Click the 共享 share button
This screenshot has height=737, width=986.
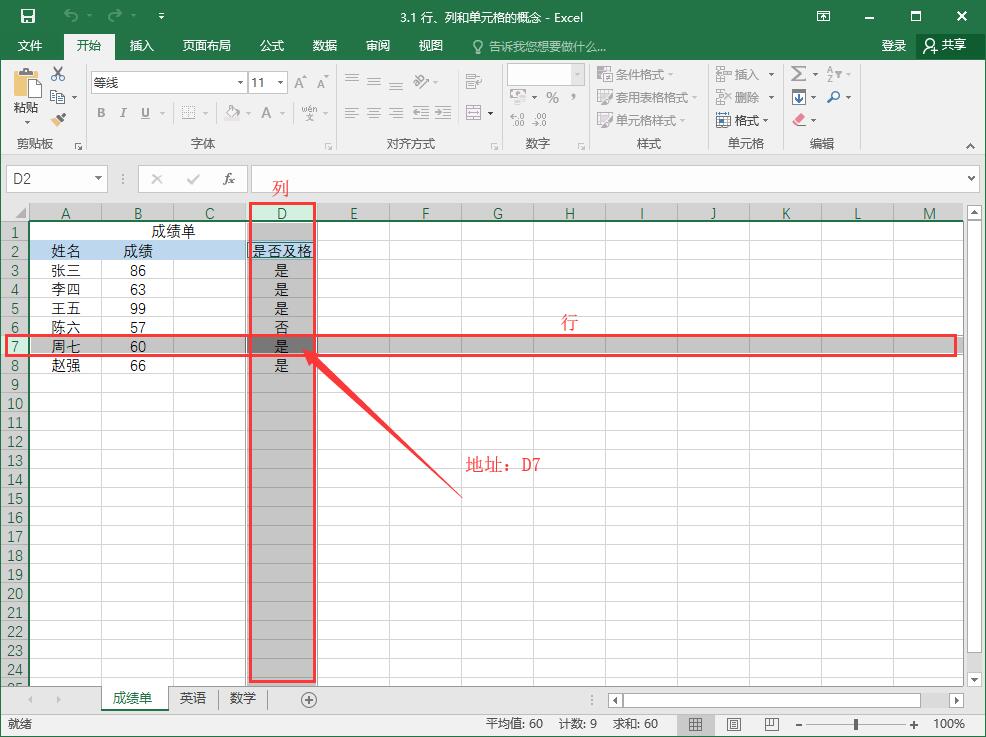point(944,46)
